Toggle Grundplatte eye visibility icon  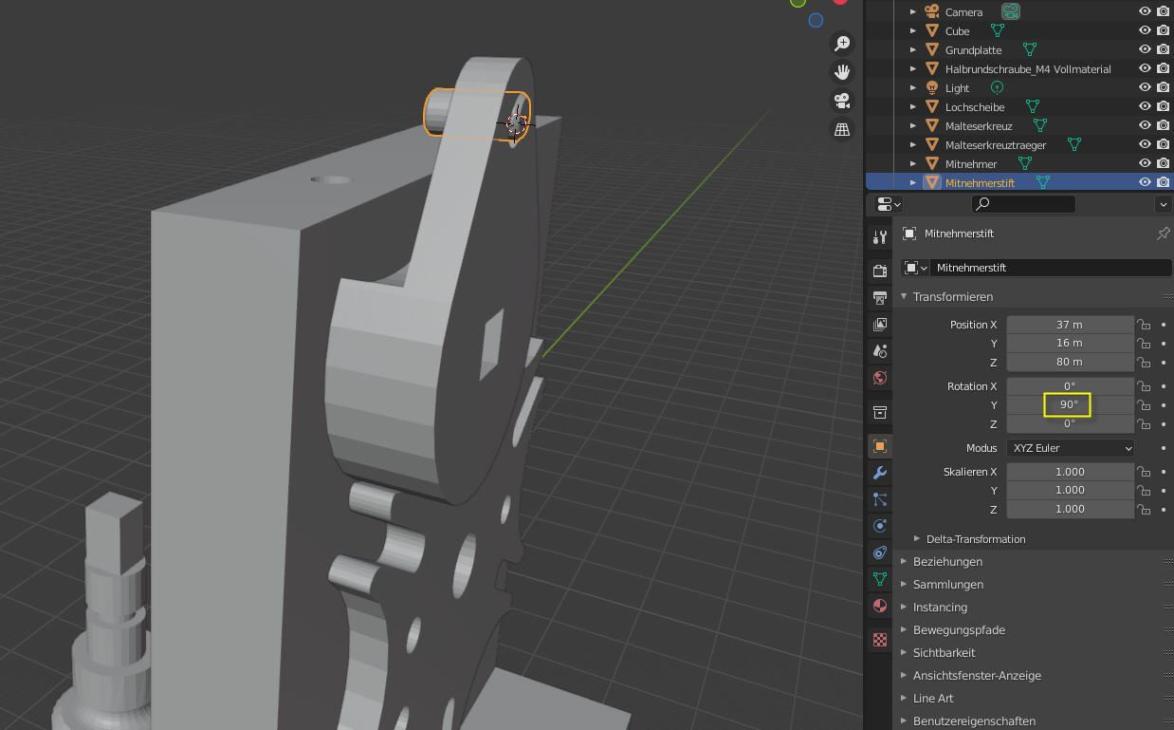pyautogui.click(x=1144, y=49)
